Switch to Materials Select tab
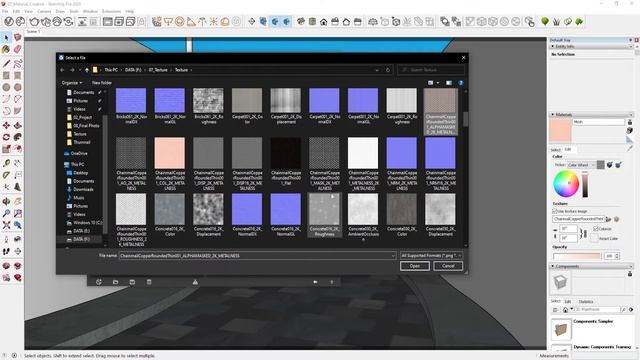Image resolution: width=640 pixels, height=360 pixels. [x=556, y=150]
